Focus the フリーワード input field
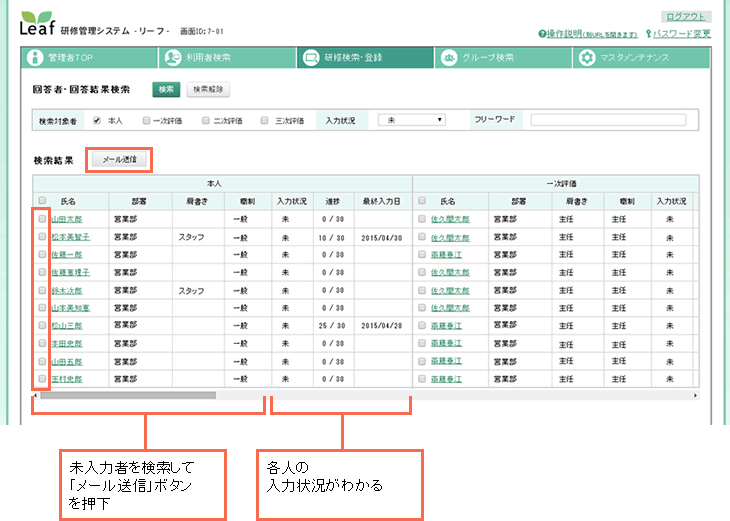Viewport: 730px width, 521px height. (608, 120)
